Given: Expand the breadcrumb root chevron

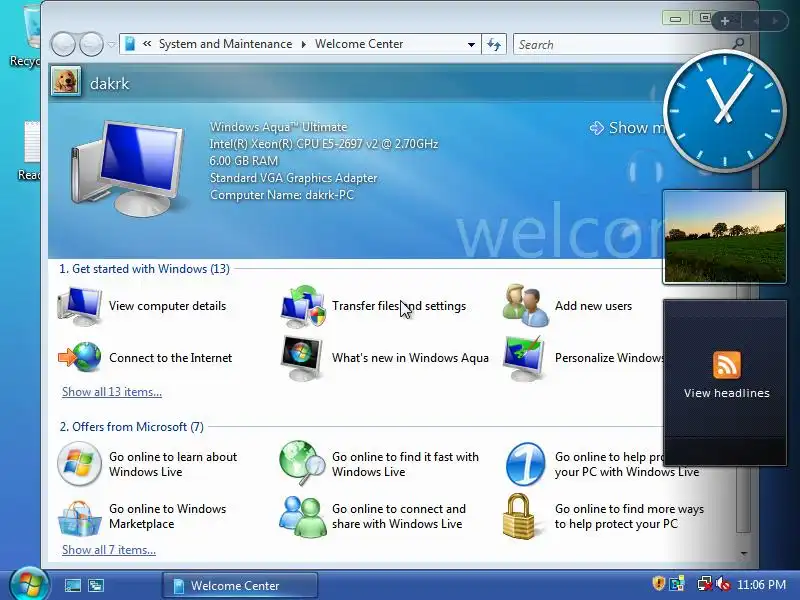Looking at the screenshot, I should click(x=147, y=44).
